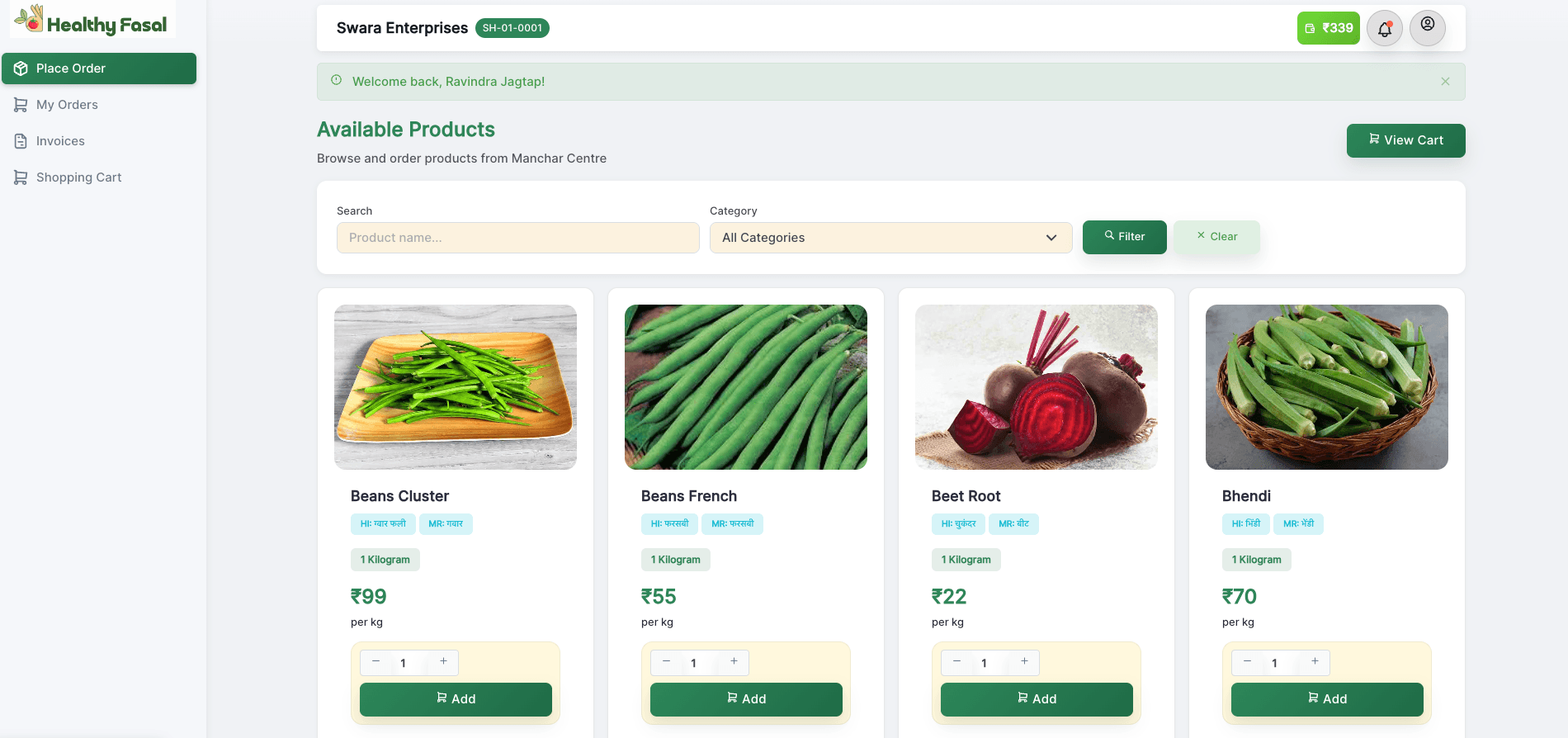The image size is (1568, 738).
Task: Click the ₹339 wallet balance badge
Action: coord(1328,28)
